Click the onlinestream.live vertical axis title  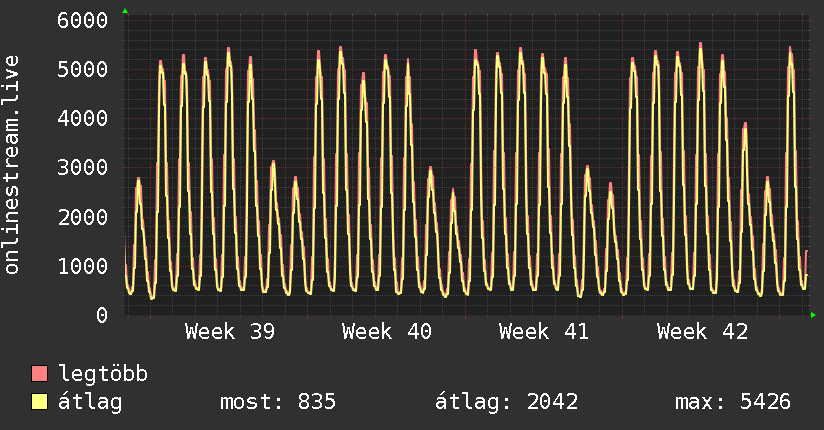point(12,165)
